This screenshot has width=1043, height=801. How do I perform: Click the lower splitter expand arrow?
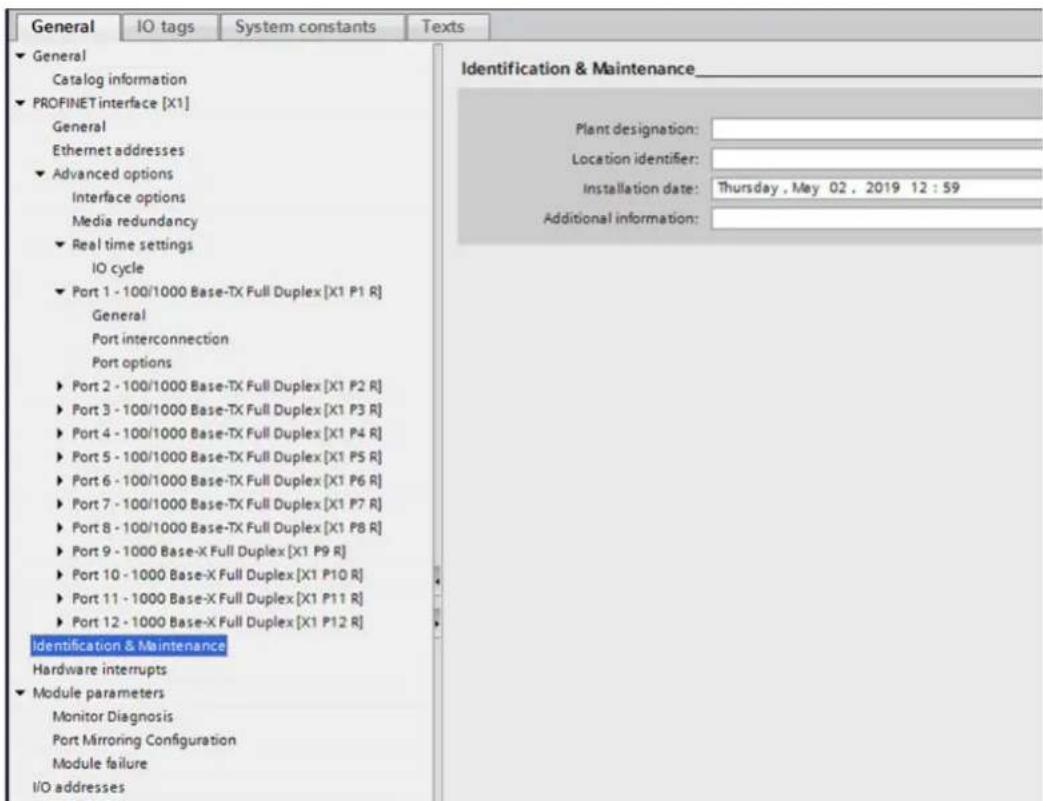[x=437, y=623]
